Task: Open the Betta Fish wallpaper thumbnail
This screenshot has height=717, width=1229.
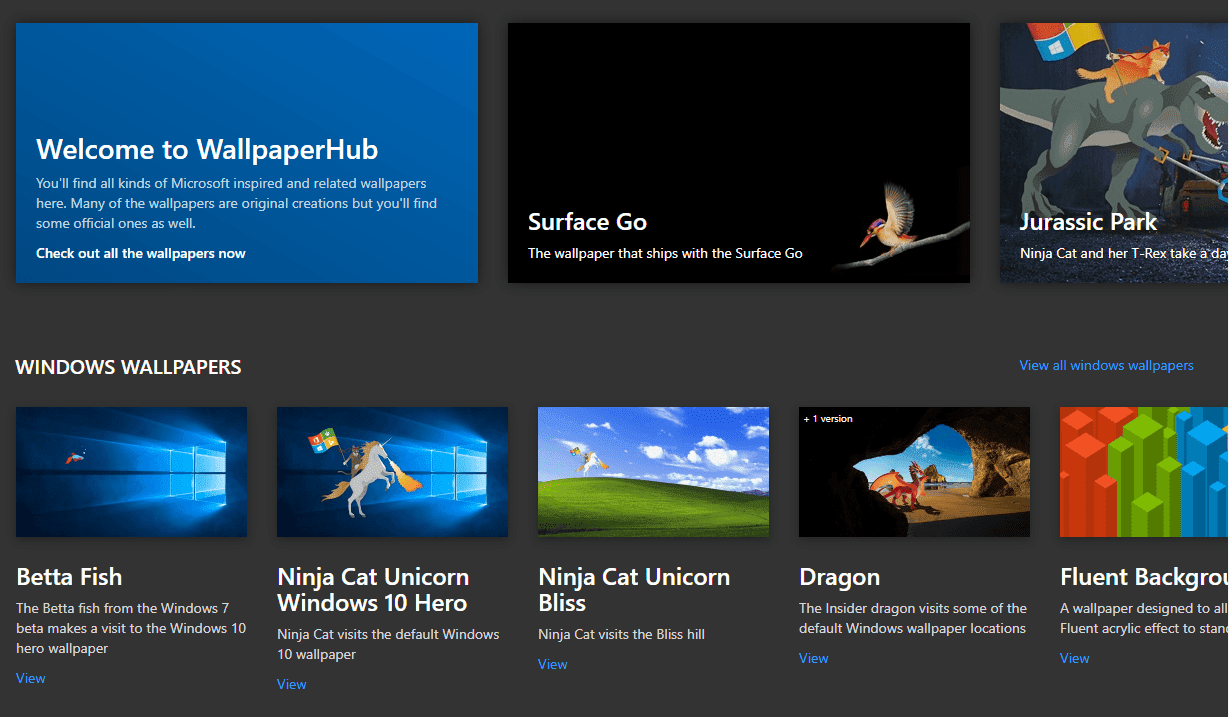Action: (x=131, y=472)
